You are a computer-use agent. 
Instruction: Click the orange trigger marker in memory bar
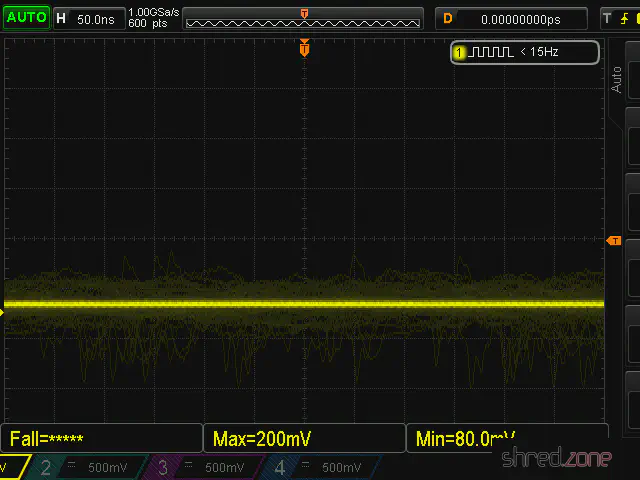(x=304, y=13)
